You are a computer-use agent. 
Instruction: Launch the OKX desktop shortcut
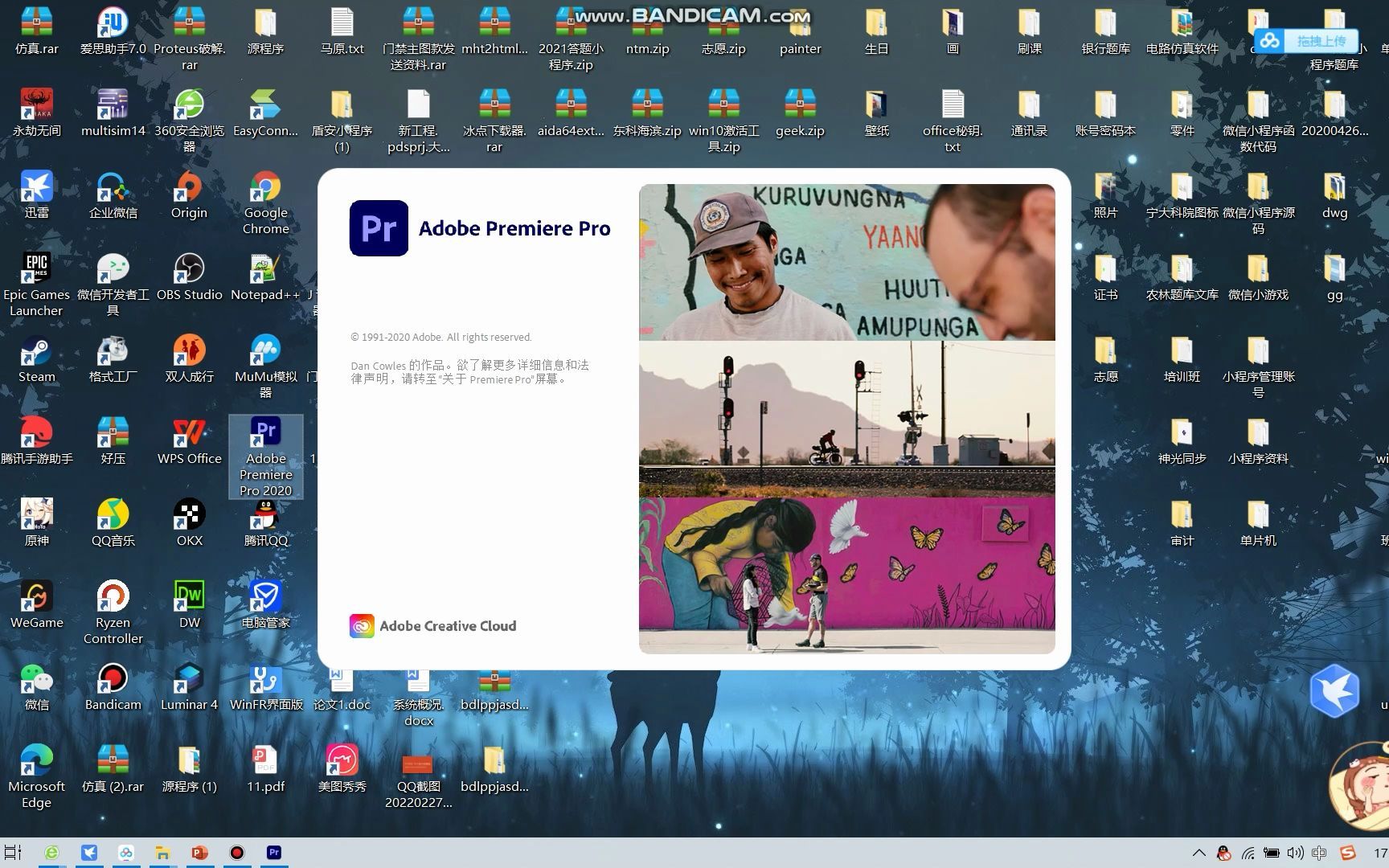point(190,522)
